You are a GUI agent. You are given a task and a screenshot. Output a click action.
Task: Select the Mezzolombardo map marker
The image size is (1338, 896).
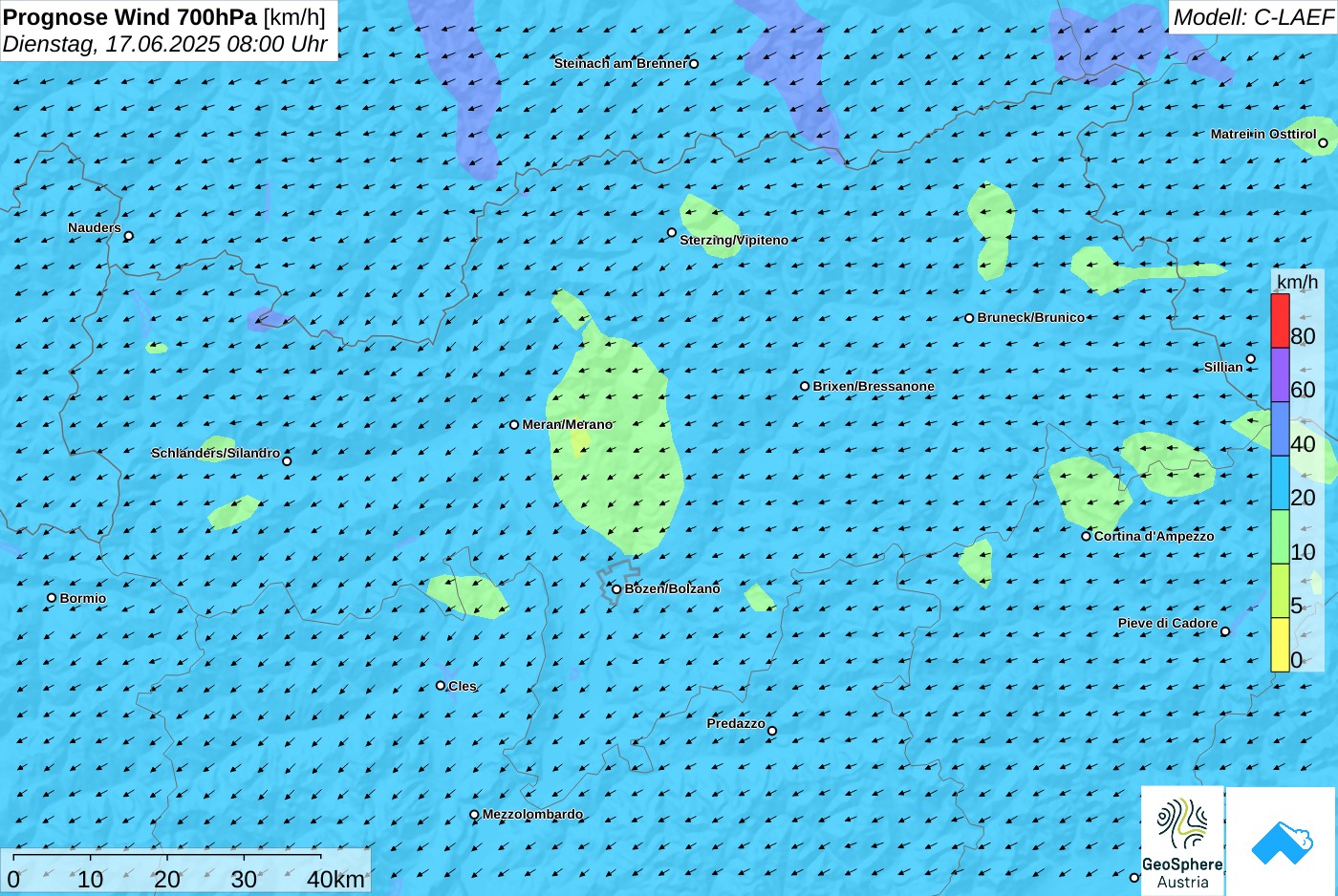point(474,815)
